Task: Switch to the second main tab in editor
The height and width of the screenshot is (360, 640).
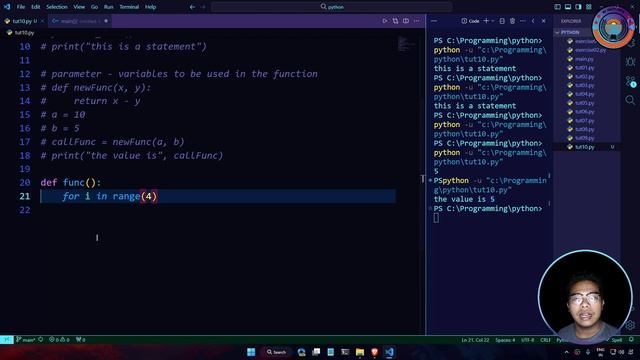Action: tap(80, 21)
